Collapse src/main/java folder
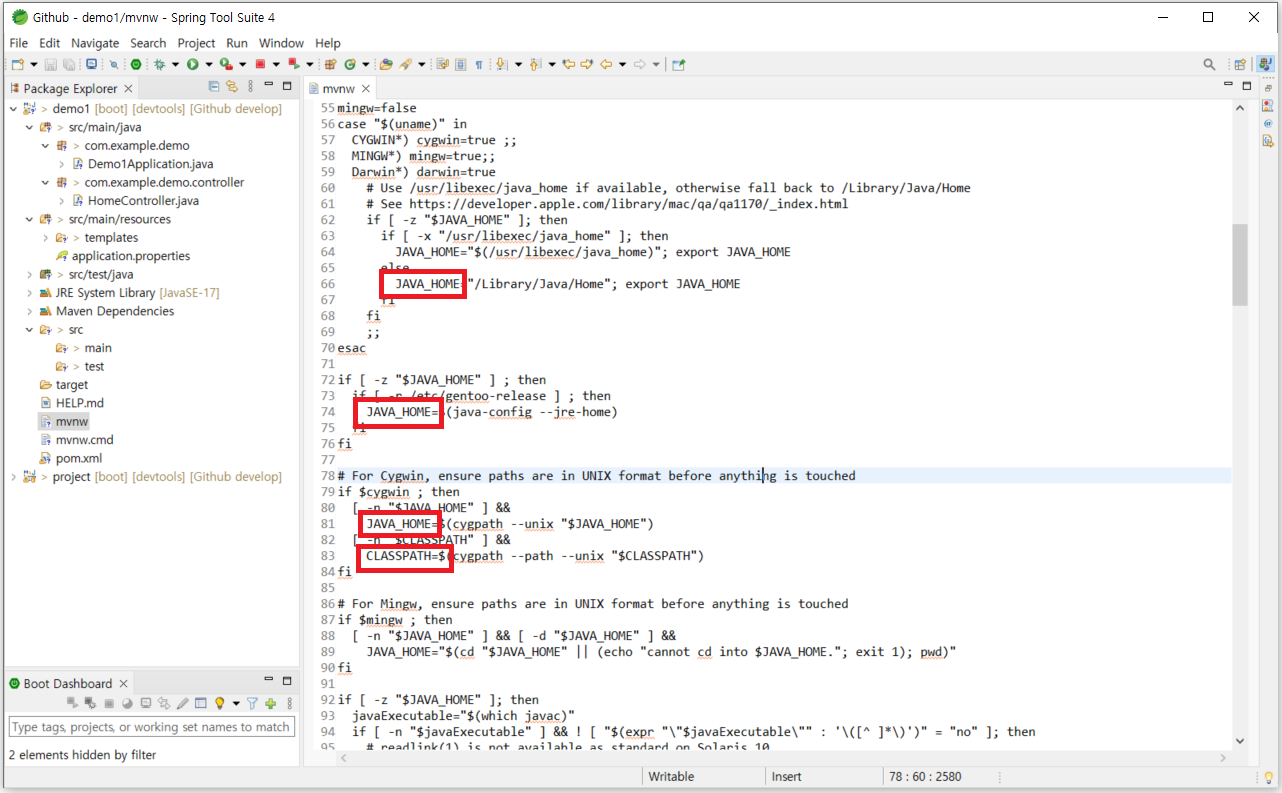1282x793 pixels. coord(29,127)
